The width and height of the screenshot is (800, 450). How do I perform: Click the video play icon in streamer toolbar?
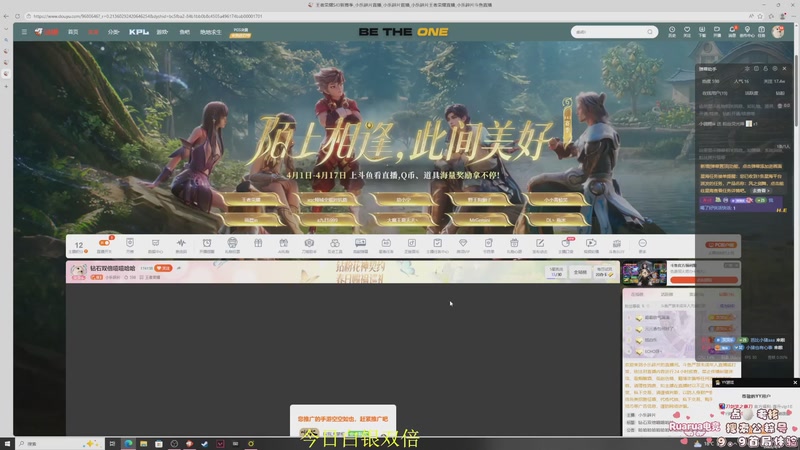pos(591,243)
